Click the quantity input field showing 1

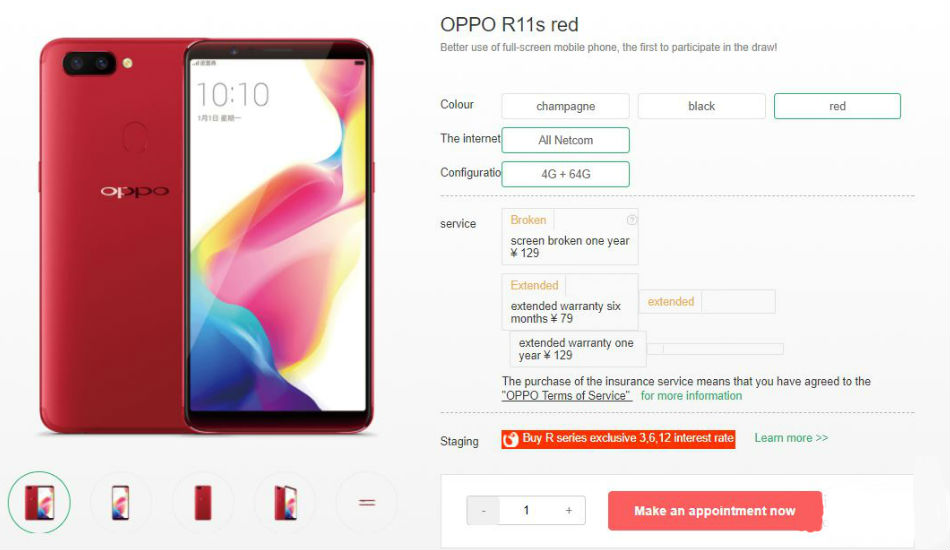[x=526, y=511]
